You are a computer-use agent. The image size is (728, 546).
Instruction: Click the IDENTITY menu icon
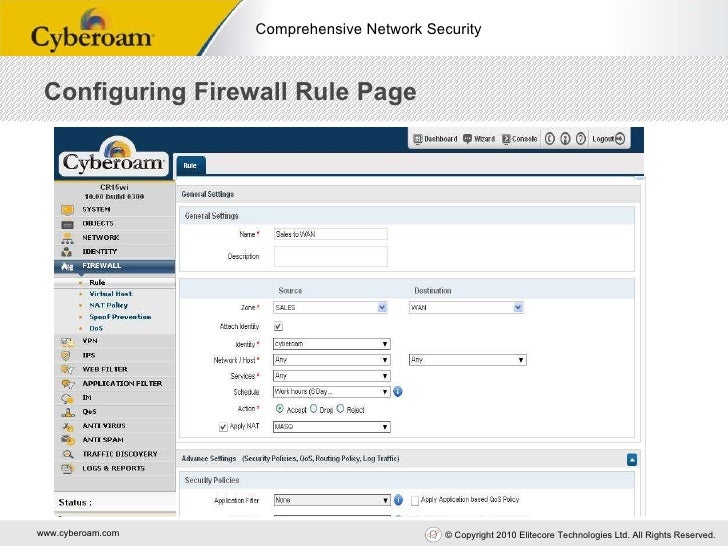pos(67,252)
